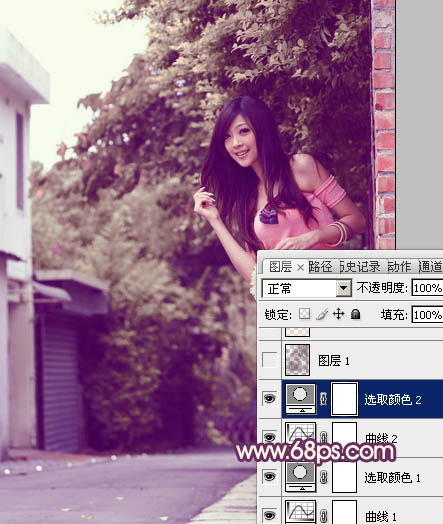Switch to the 历史记录 tab
The width and height of the screenshot is (443, 524).
[360, 267]
